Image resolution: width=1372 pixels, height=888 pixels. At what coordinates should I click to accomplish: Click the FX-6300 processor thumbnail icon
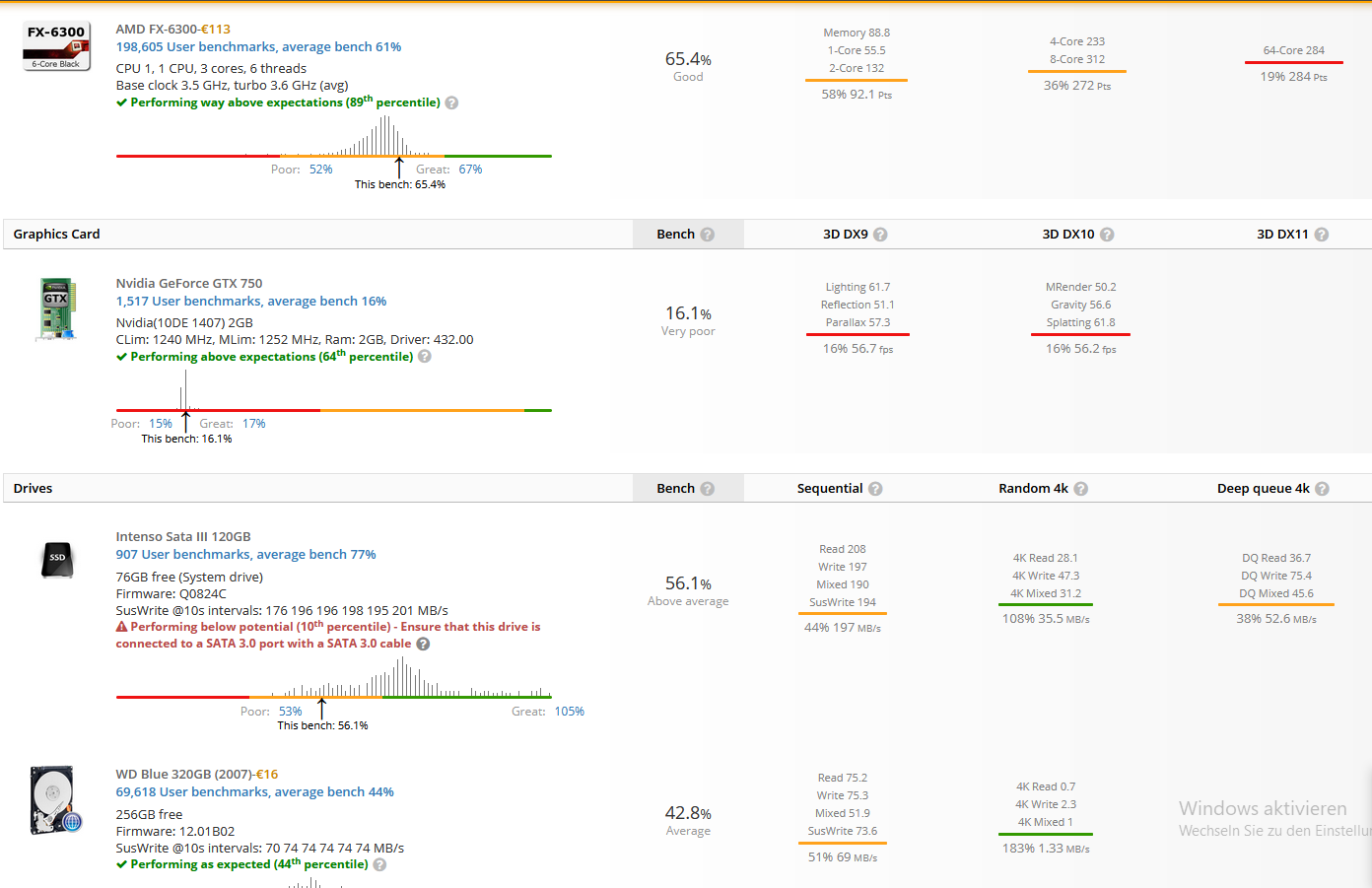[x=56, y=46]
